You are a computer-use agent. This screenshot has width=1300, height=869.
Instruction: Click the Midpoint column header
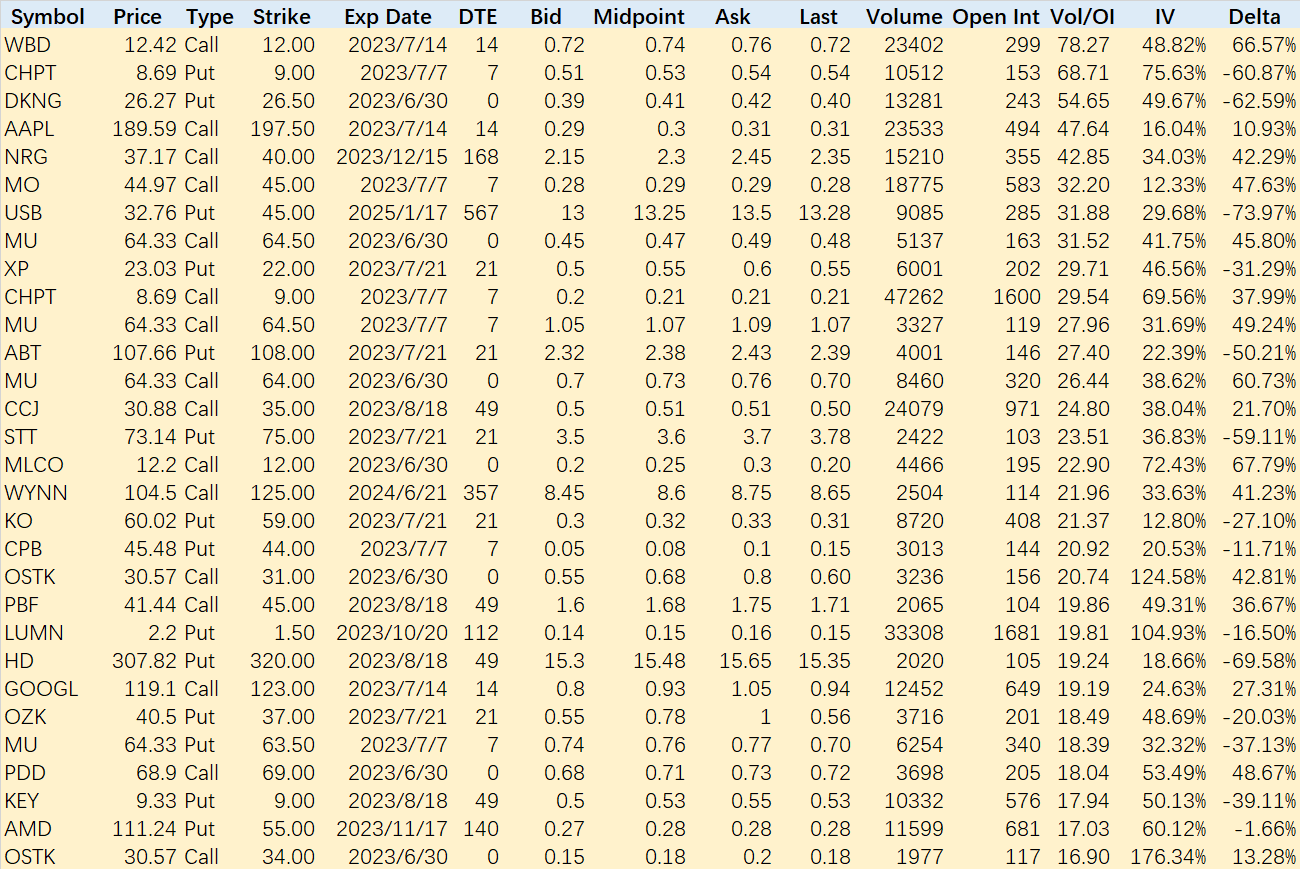[x=639, y=17]
